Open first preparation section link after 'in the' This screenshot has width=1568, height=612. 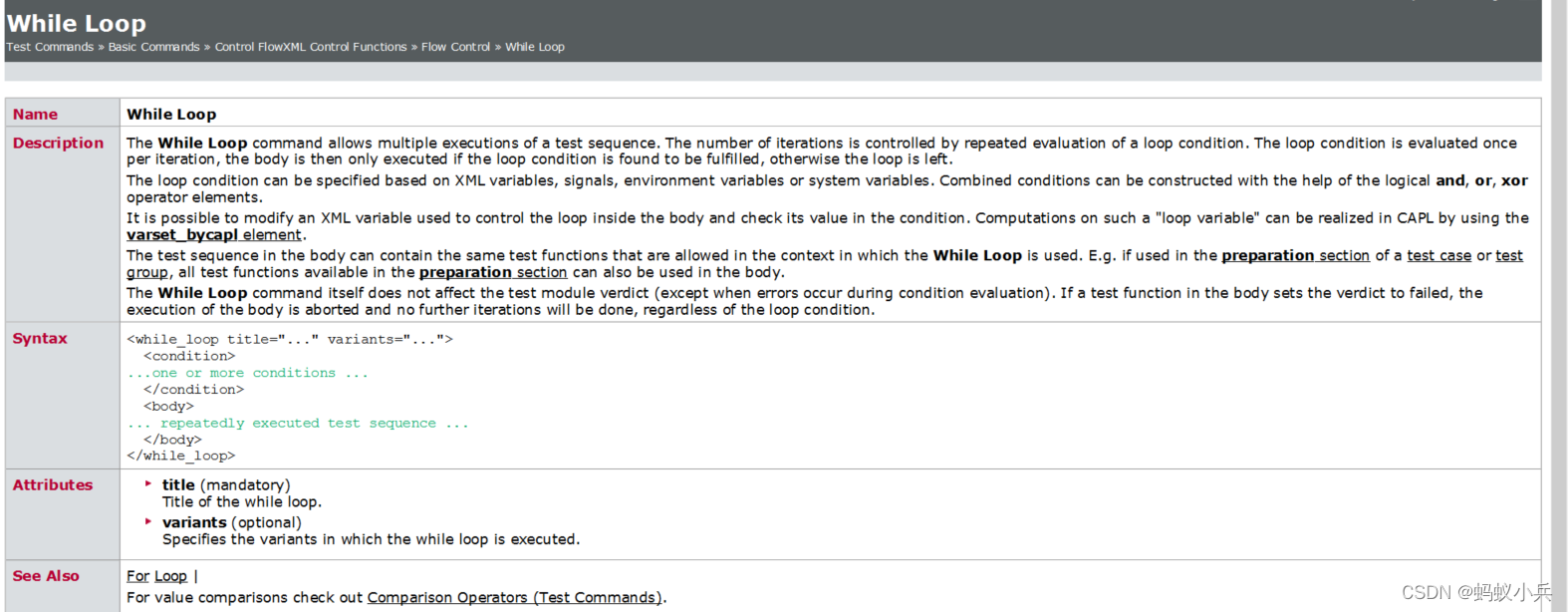1295,256
